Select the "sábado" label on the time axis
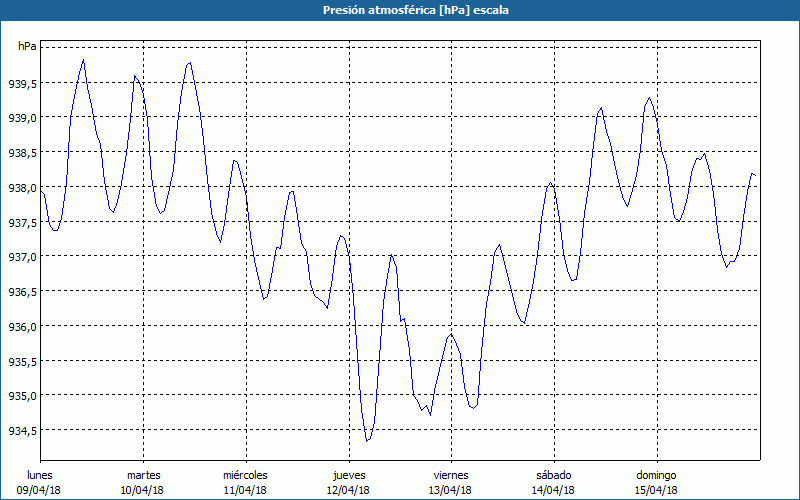 pos(553,474)
